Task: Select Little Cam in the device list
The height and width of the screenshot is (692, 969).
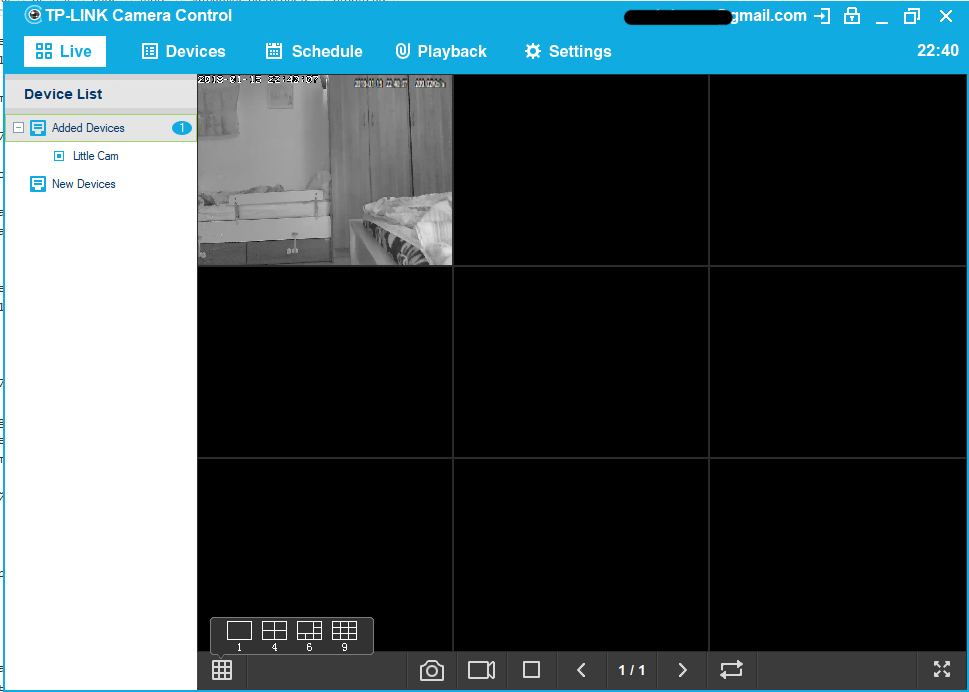Action: [95, 156]
